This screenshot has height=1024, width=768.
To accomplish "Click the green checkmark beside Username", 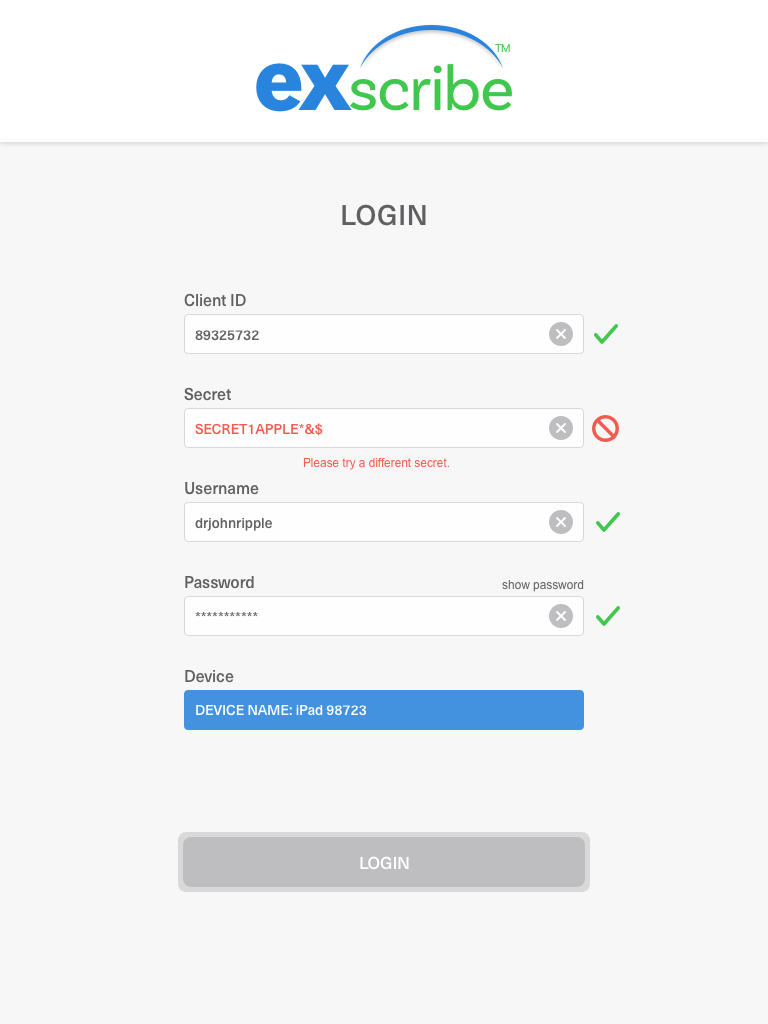I will pos(607,522).
